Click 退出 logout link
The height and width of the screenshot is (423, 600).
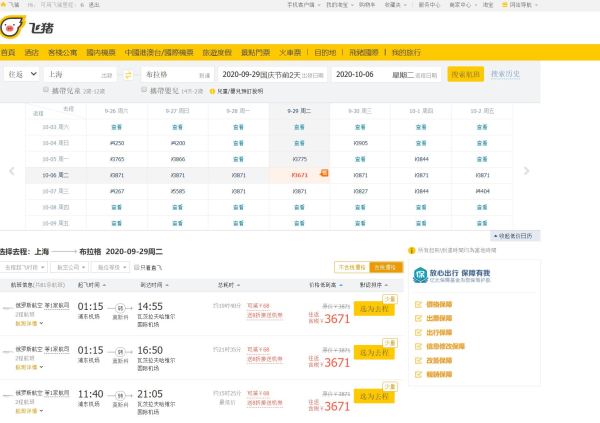pyautogui.click(x=94, y=5)
